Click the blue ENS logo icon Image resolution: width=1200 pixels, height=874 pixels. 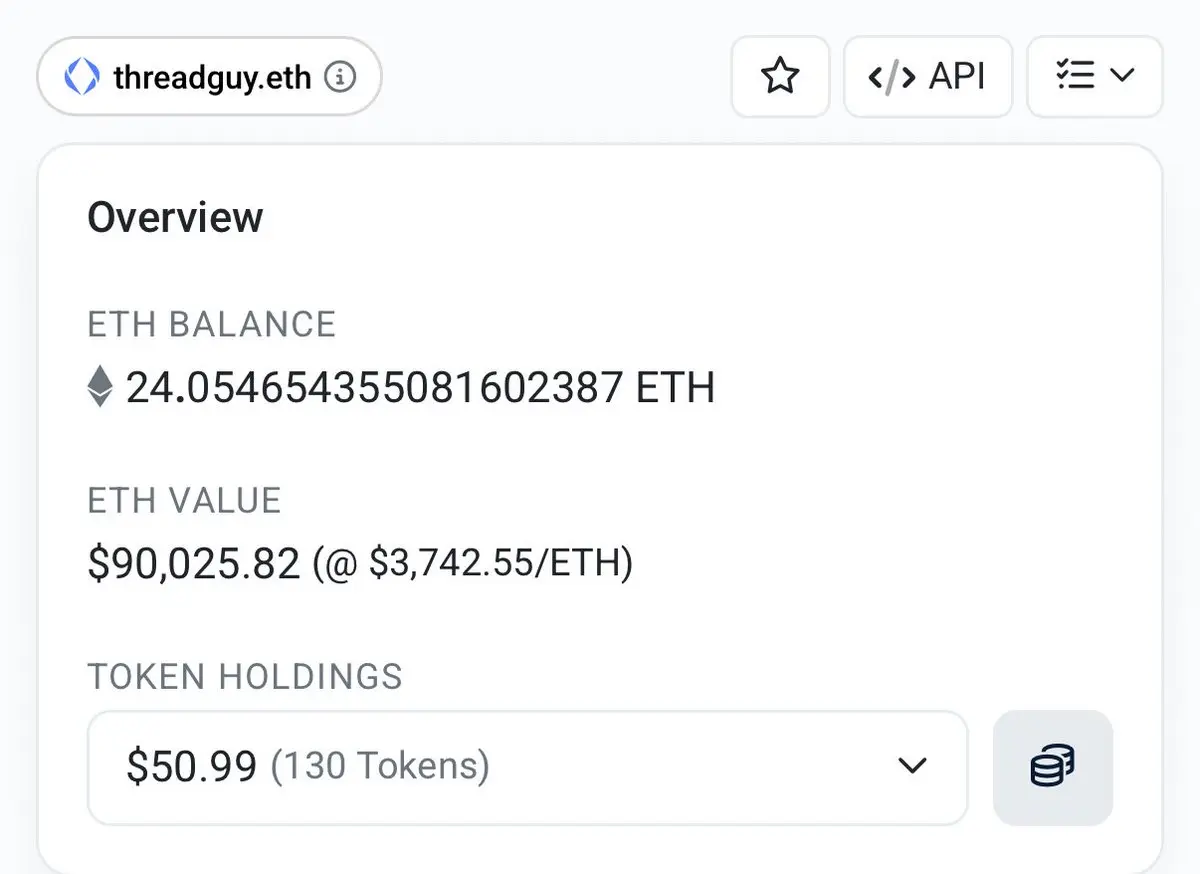(x=82, y=77)
